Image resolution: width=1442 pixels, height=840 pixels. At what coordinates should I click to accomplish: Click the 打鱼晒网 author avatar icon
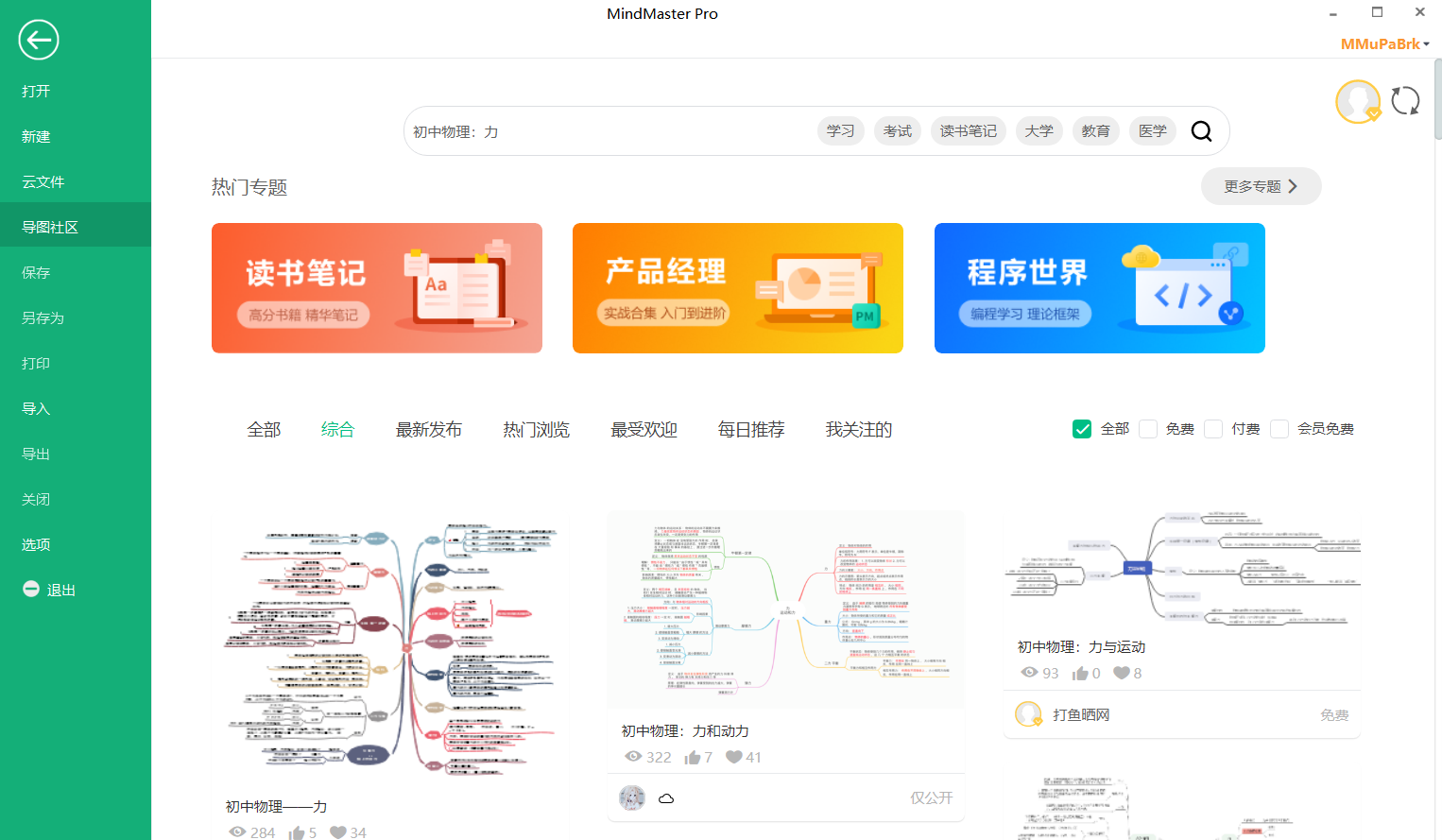coord(1028,714)
